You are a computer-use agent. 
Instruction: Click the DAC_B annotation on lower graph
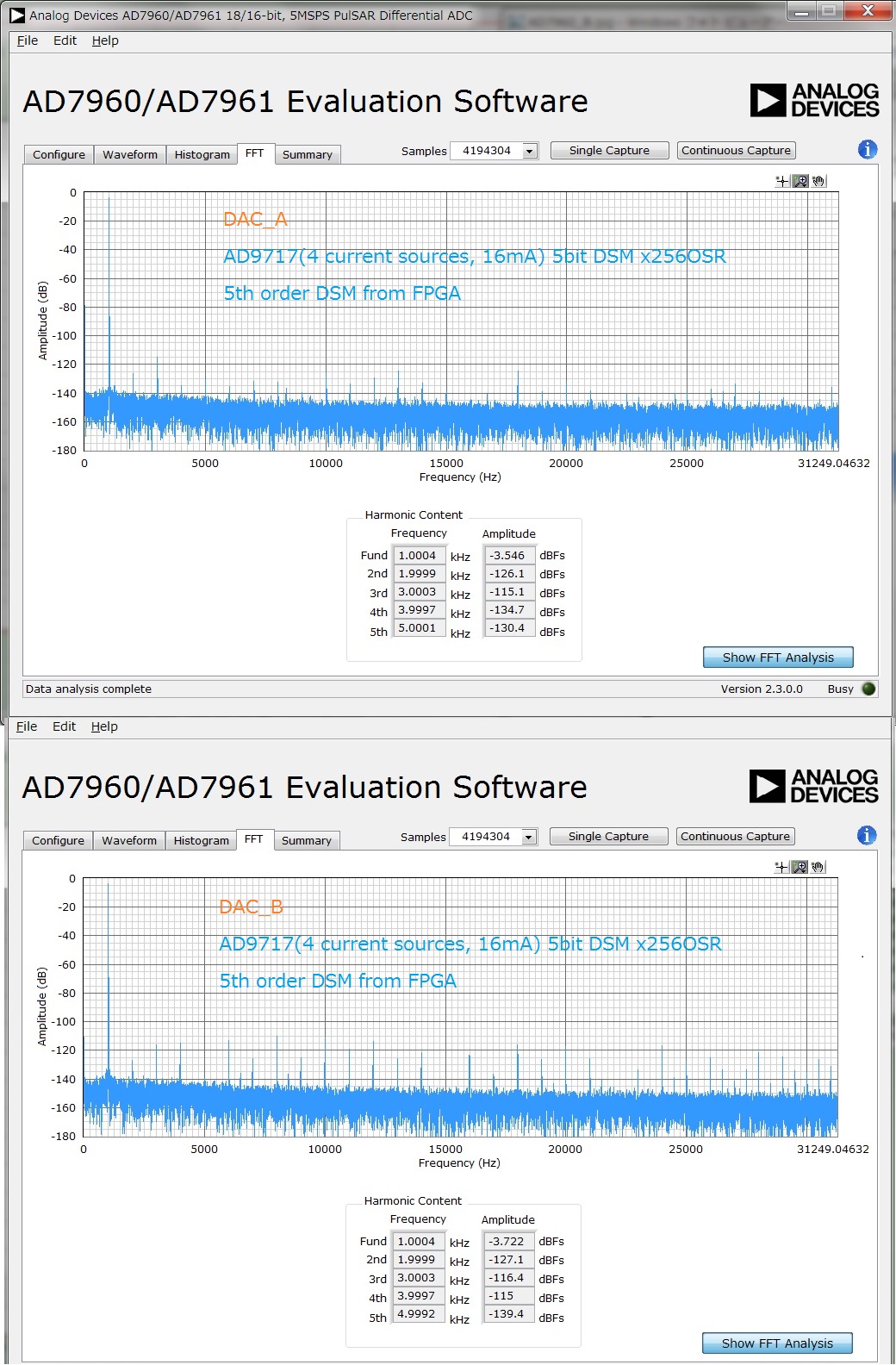point(251,907)
